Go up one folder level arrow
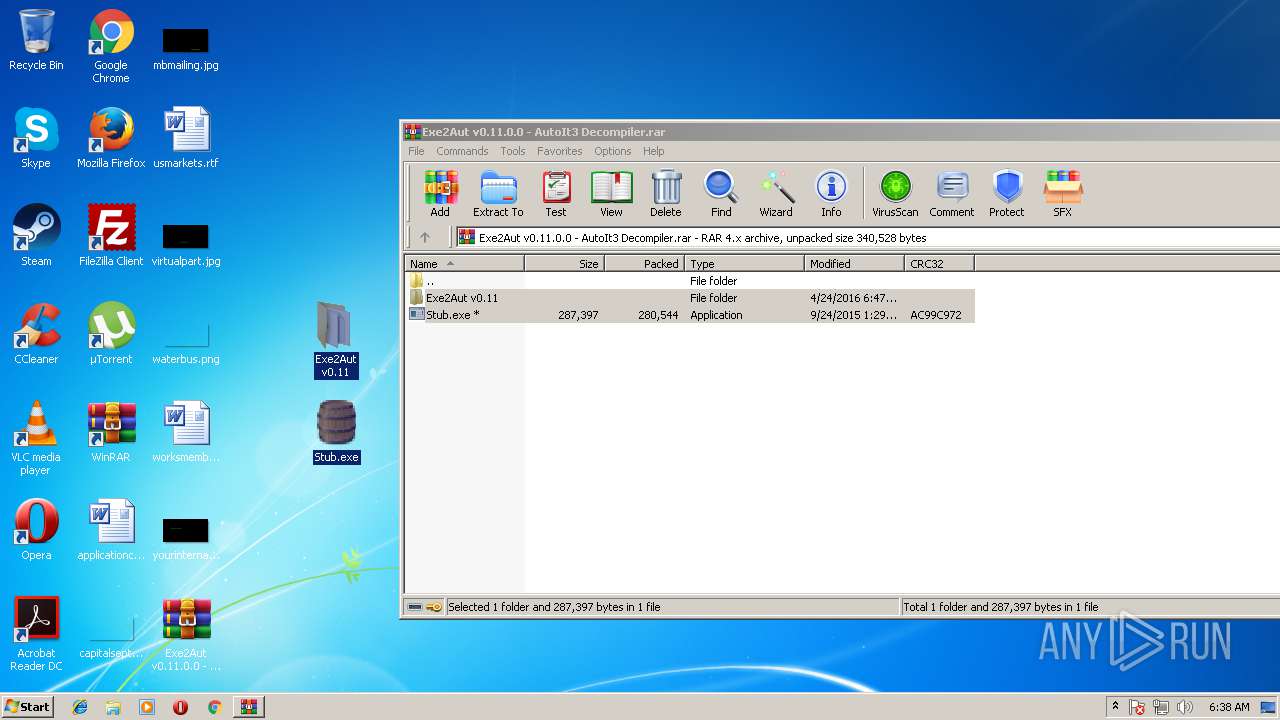Screen dimensions: 1280x720 tap(425, 238)
